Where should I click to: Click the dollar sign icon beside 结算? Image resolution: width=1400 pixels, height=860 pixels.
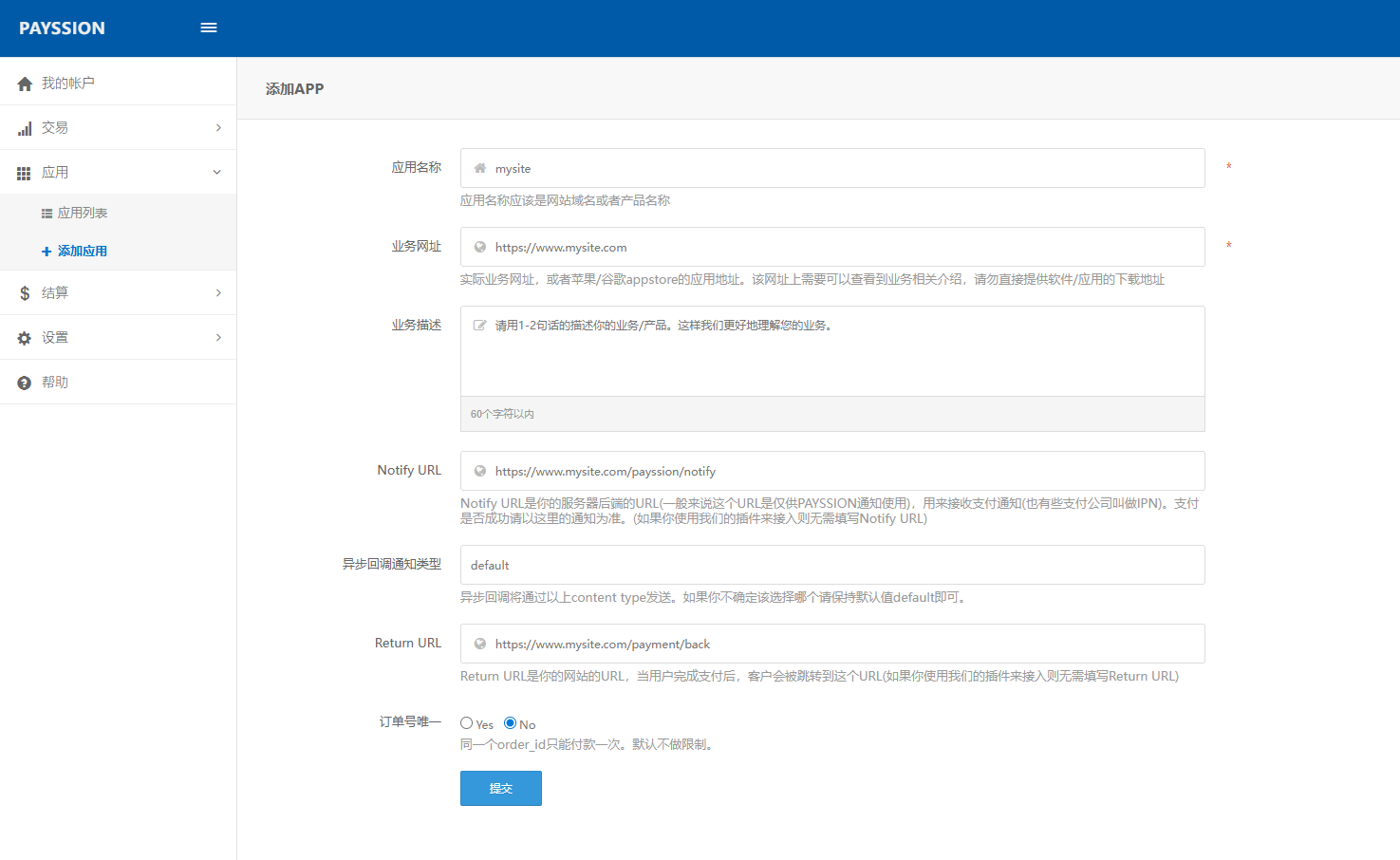point(25,293)
